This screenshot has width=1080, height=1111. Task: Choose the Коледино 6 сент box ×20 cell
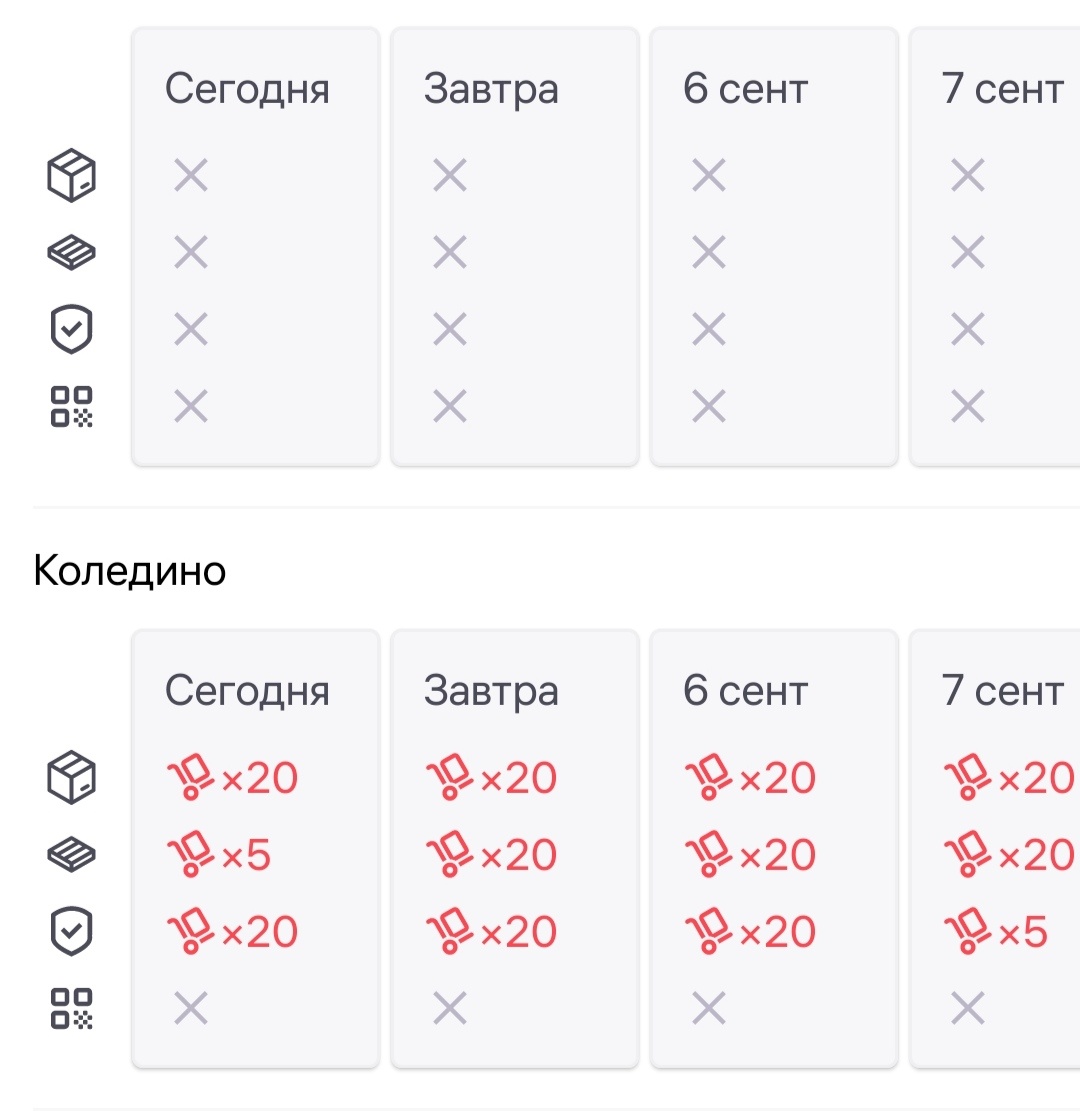(750, 778)
